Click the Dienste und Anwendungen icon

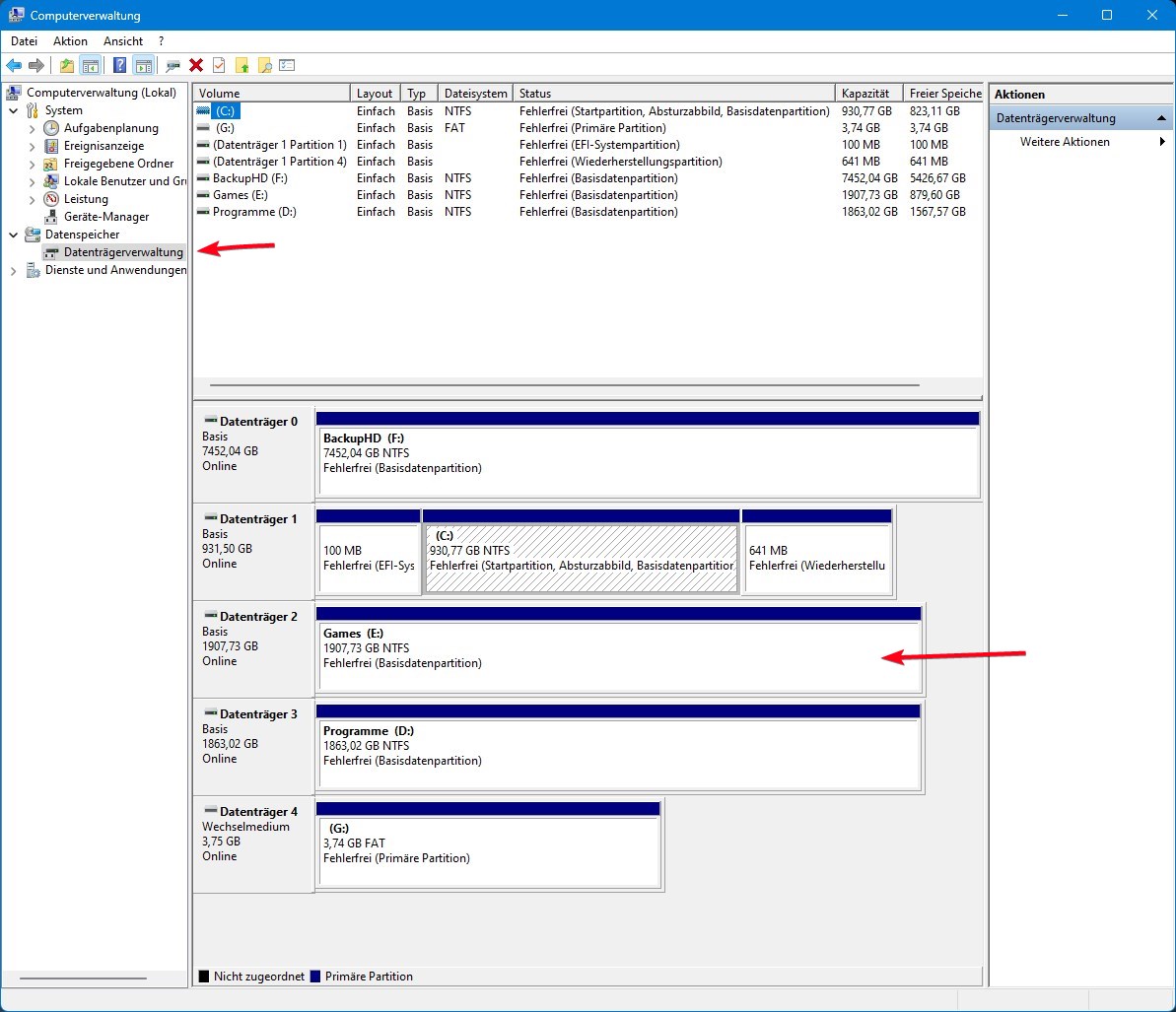click(x=33, y=270)
